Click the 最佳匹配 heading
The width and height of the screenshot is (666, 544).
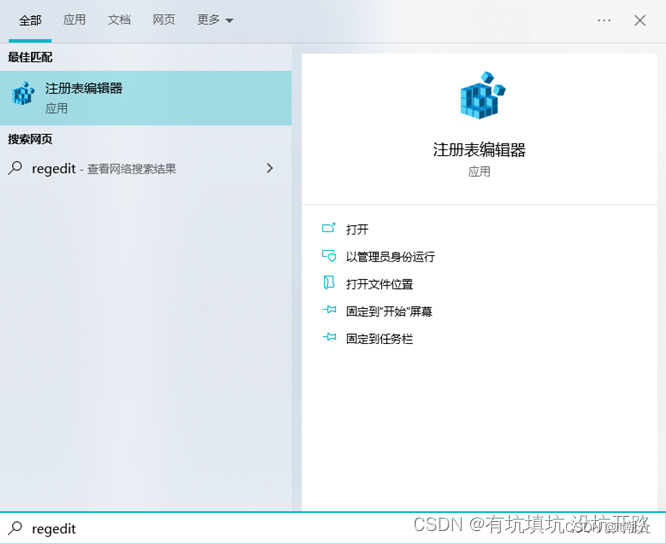(30, 57)
